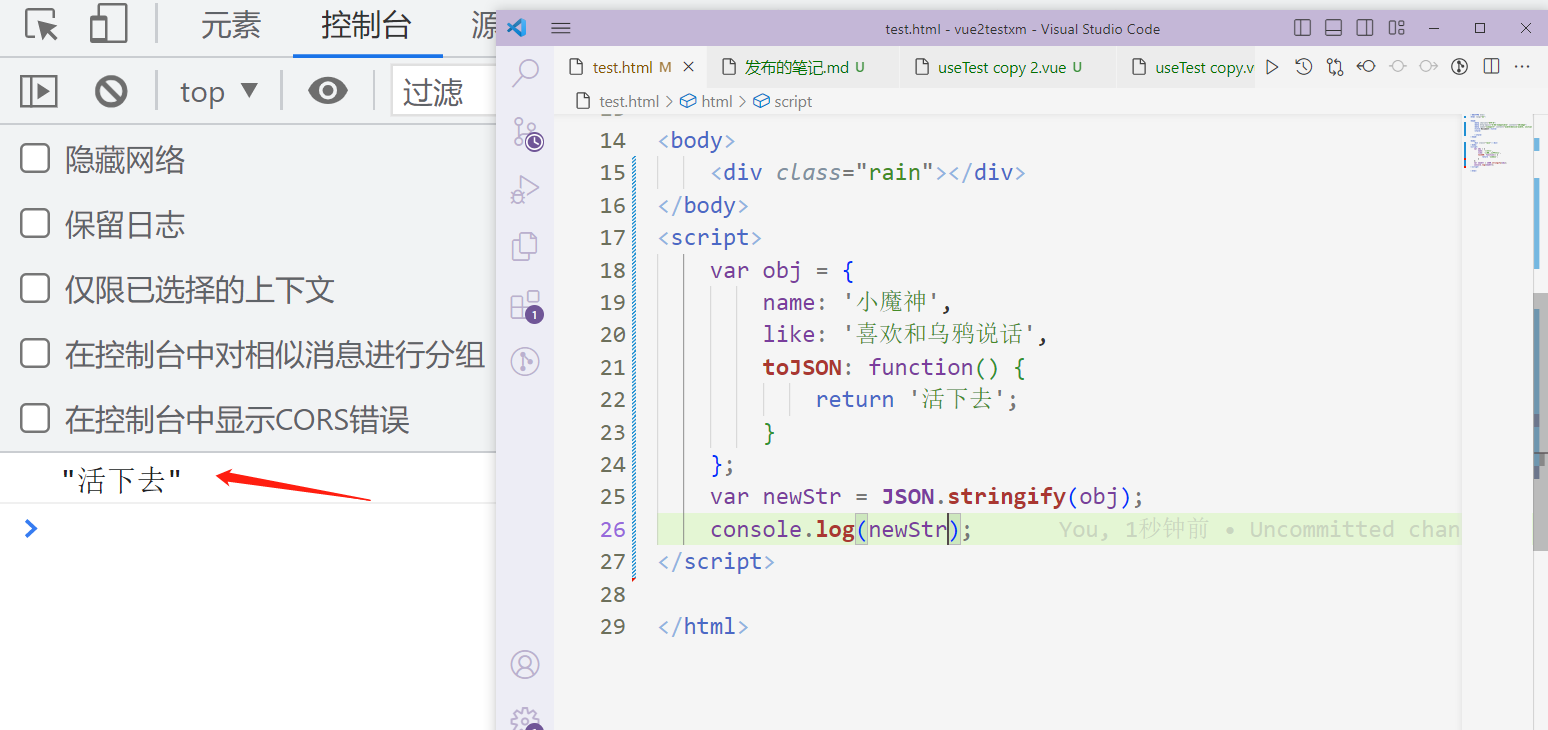Viewport: 1548px width, 730px height.
Task: Click the 过滤 filter input field
Action: [x=444, y=92]
